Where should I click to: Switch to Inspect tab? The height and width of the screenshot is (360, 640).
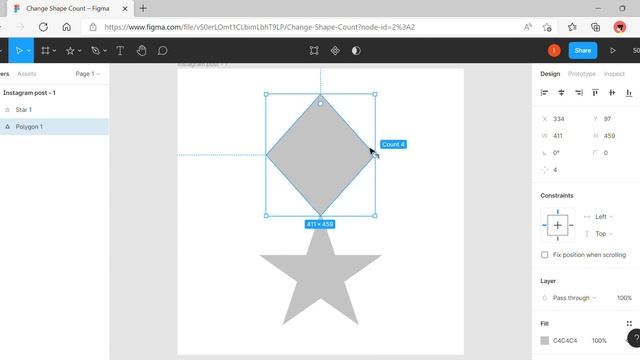tap(614, 74)
